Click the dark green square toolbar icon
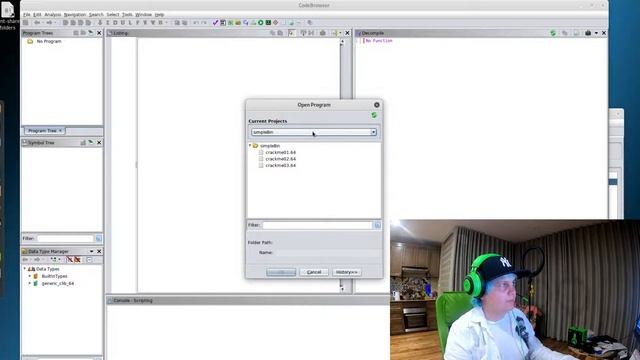This screenshot has width=640, height=360. 268,23
